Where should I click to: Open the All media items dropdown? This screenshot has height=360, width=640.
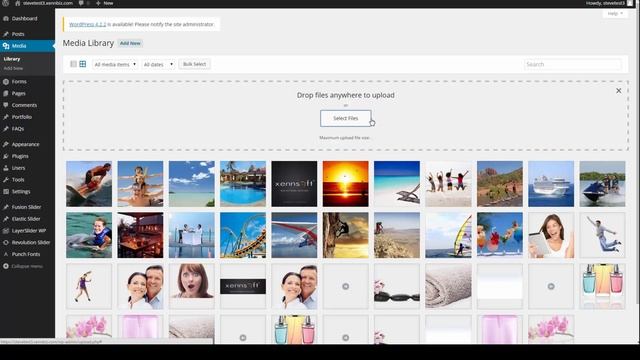coord(115,64)
